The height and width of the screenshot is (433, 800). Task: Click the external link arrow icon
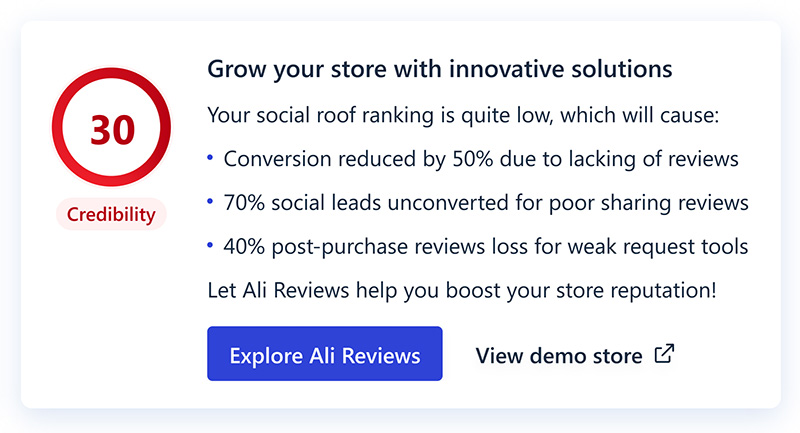(x=664, y=353)
